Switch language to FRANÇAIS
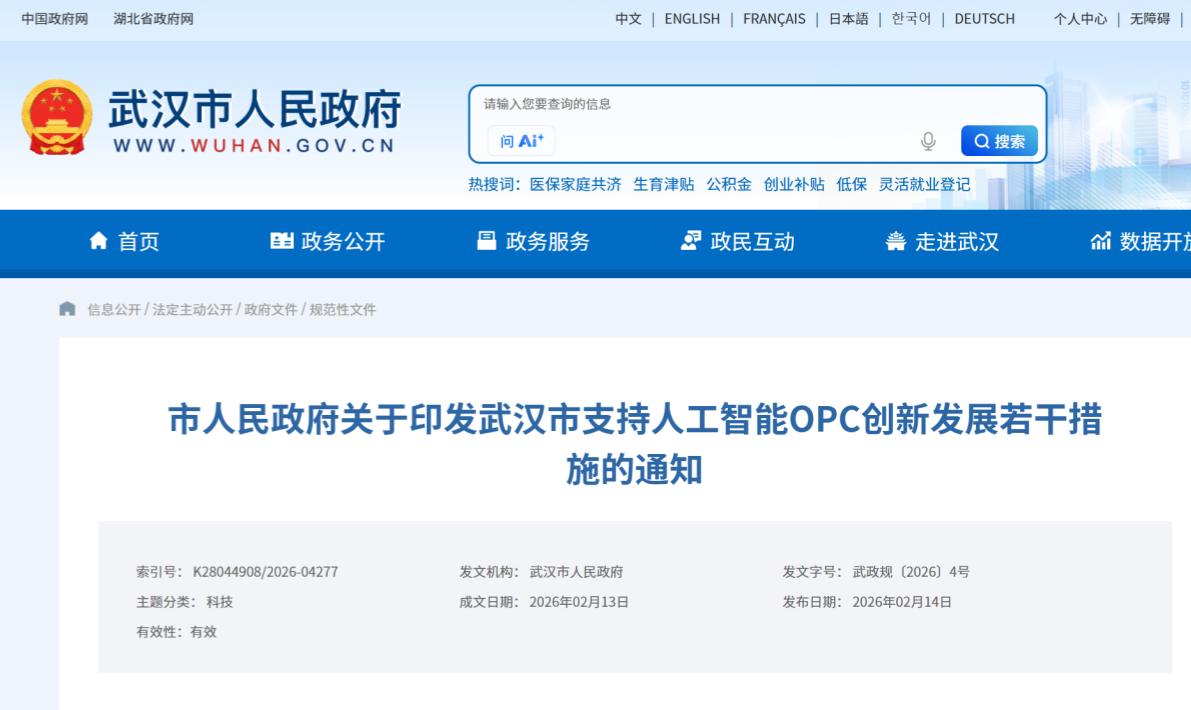Screen dimensions: 1191x710 774,19
